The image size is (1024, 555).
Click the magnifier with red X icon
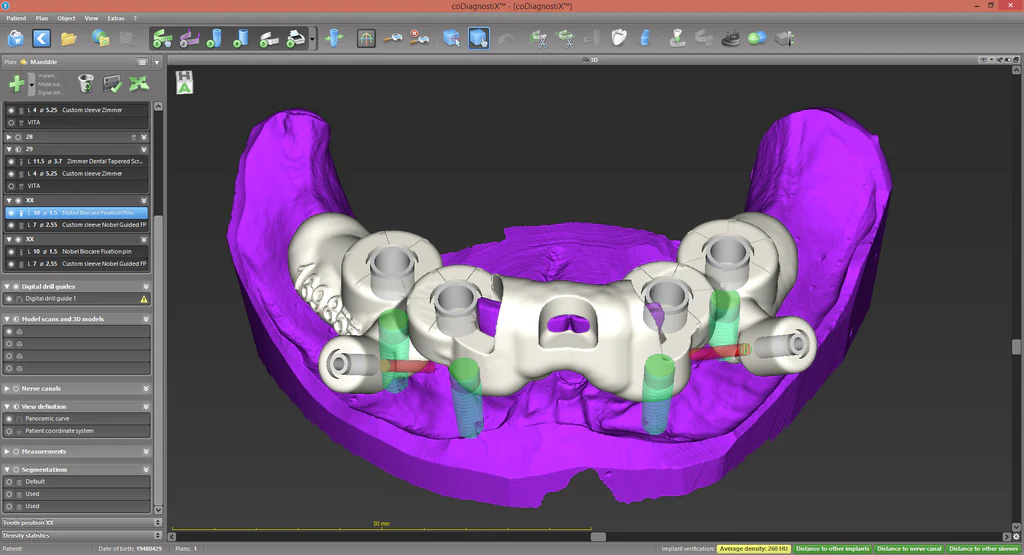(419, 39)
